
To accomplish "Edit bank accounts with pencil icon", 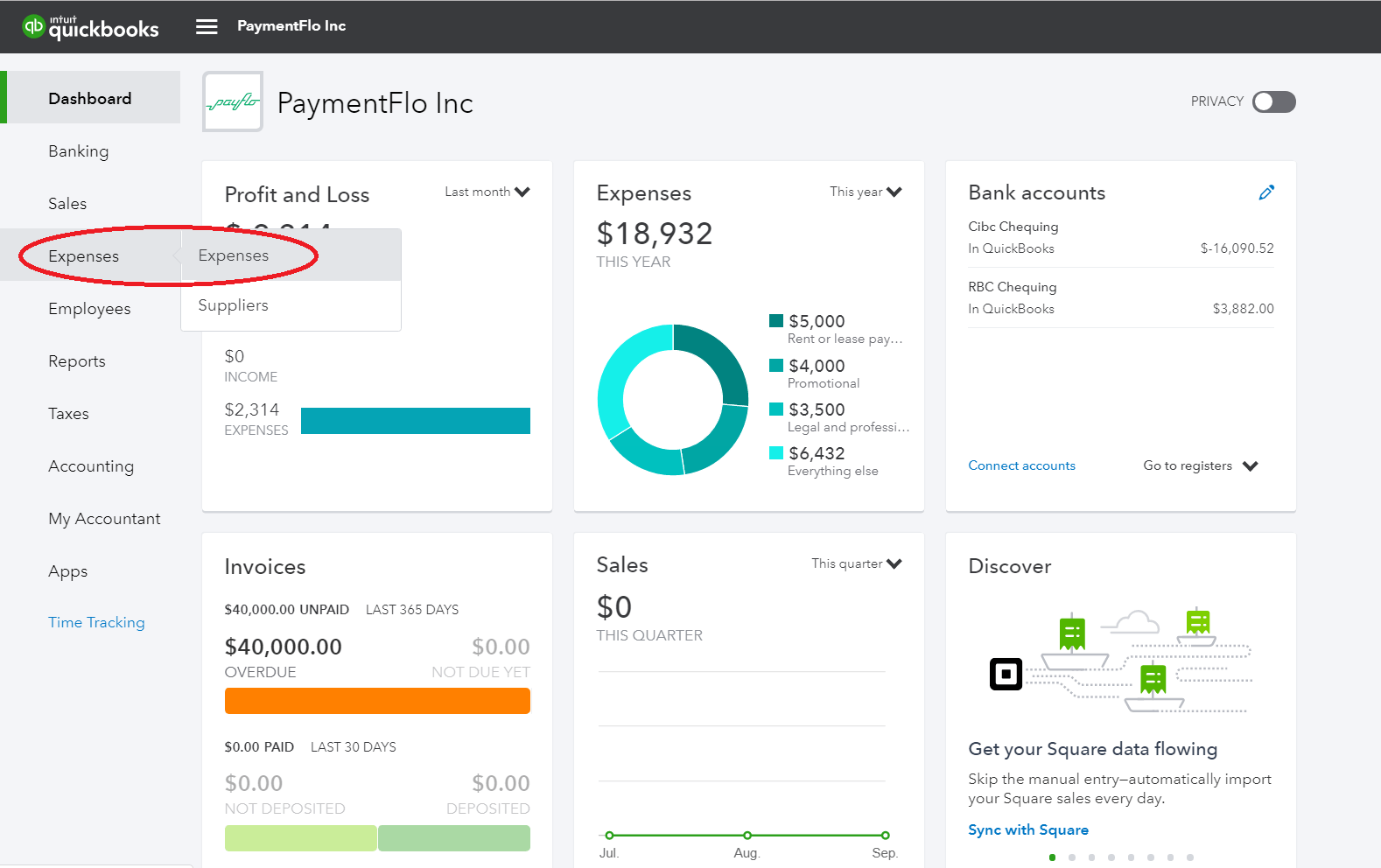I will coord(1266,192).
